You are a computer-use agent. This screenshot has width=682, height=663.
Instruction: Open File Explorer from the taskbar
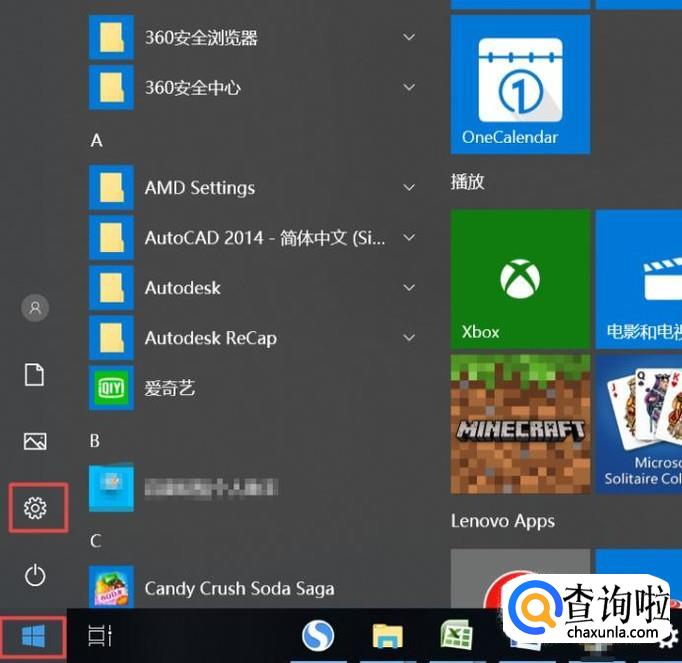(x=388, y=636)
